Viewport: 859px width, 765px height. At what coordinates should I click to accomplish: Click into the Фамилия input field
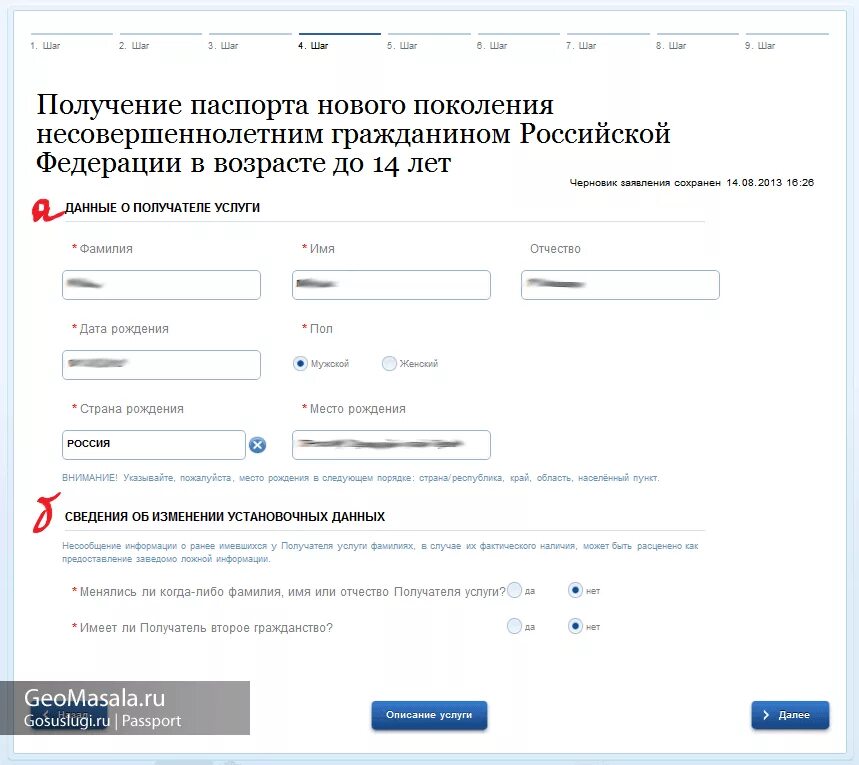(162, 285)
